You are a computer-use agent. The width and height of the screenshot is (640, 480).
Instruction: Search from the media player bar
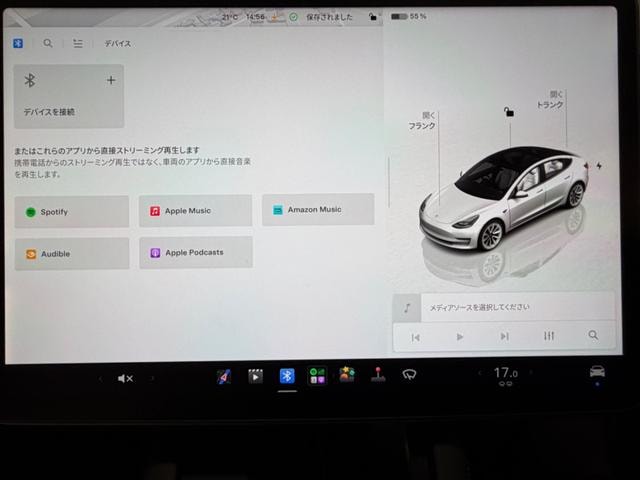pos(593,336)
